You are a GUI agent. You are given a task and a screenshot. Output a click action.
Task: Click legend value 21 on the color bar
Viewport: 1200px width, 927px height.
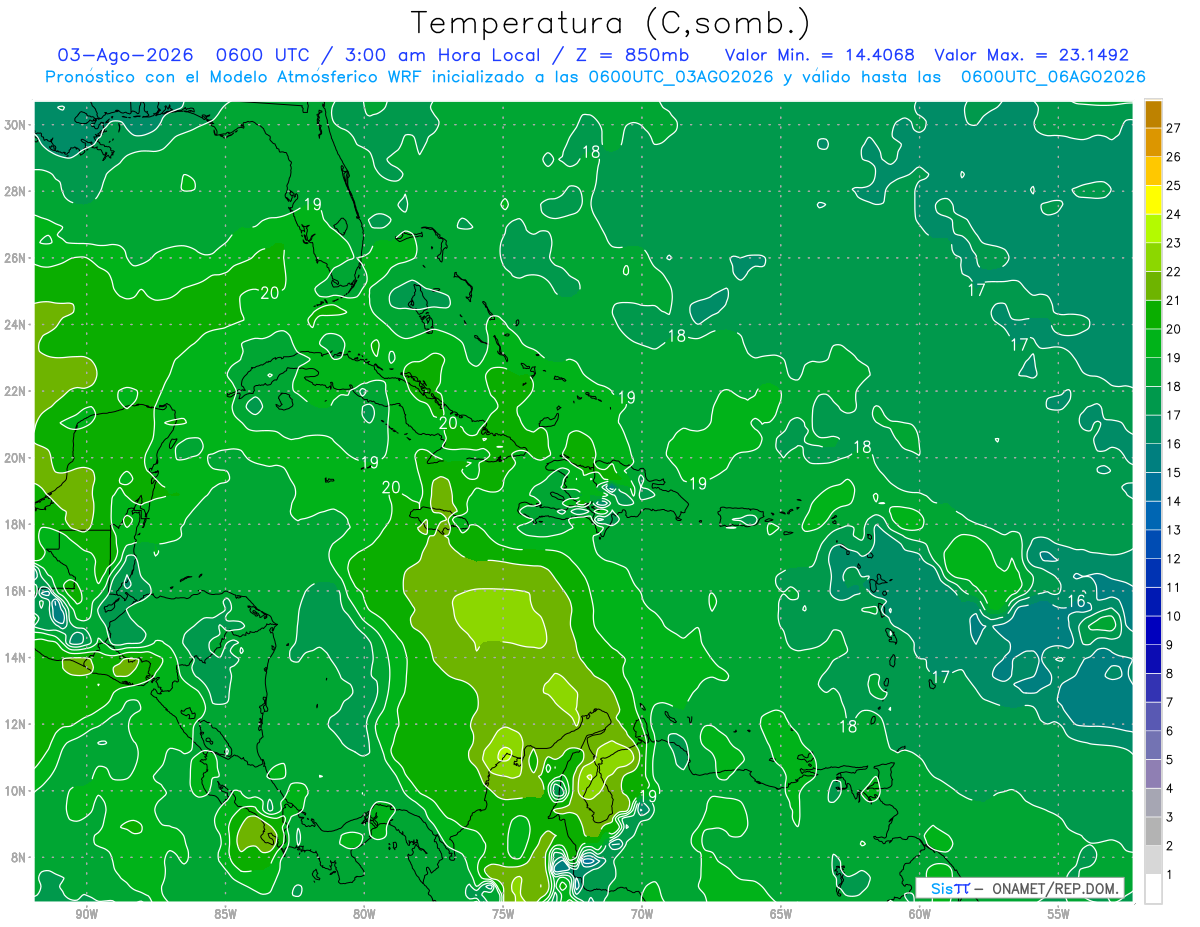[1174, 300]
